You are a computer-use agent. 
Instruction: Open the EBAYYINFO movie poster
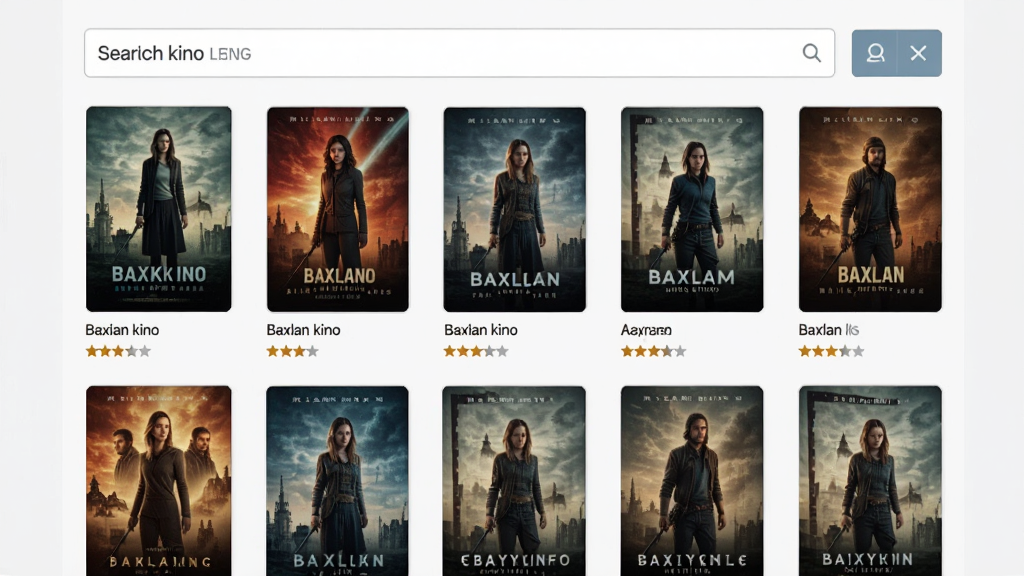(x=514, y=481)
